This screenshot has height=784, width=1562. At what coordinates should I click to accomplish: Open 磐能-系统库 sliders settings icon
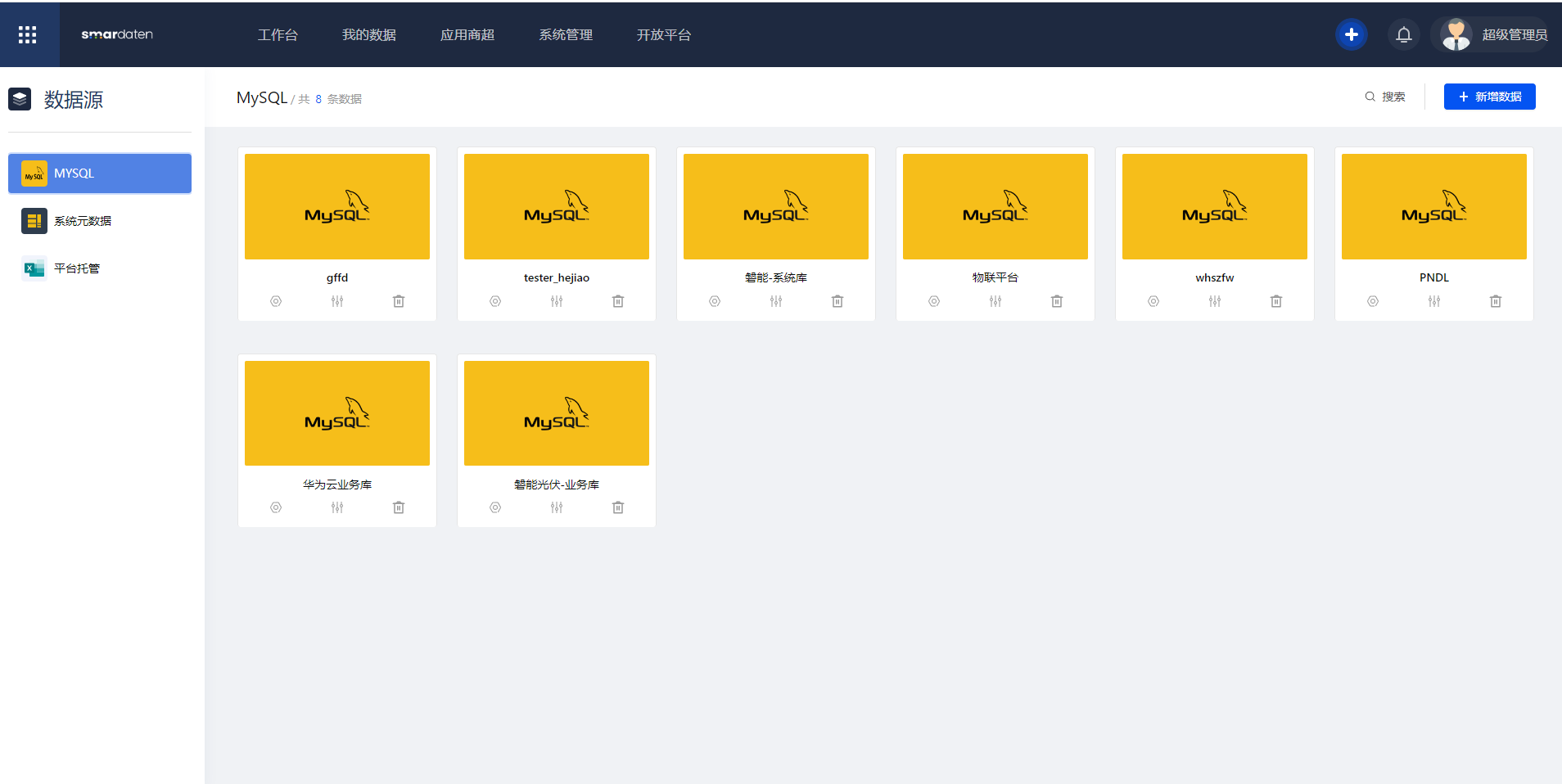click(x=776, y=301)
